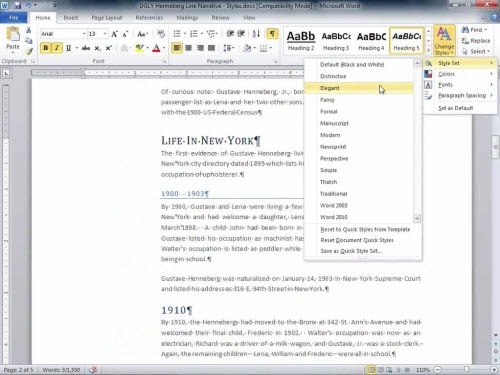Toggle Bold formatting

(46, 48)
